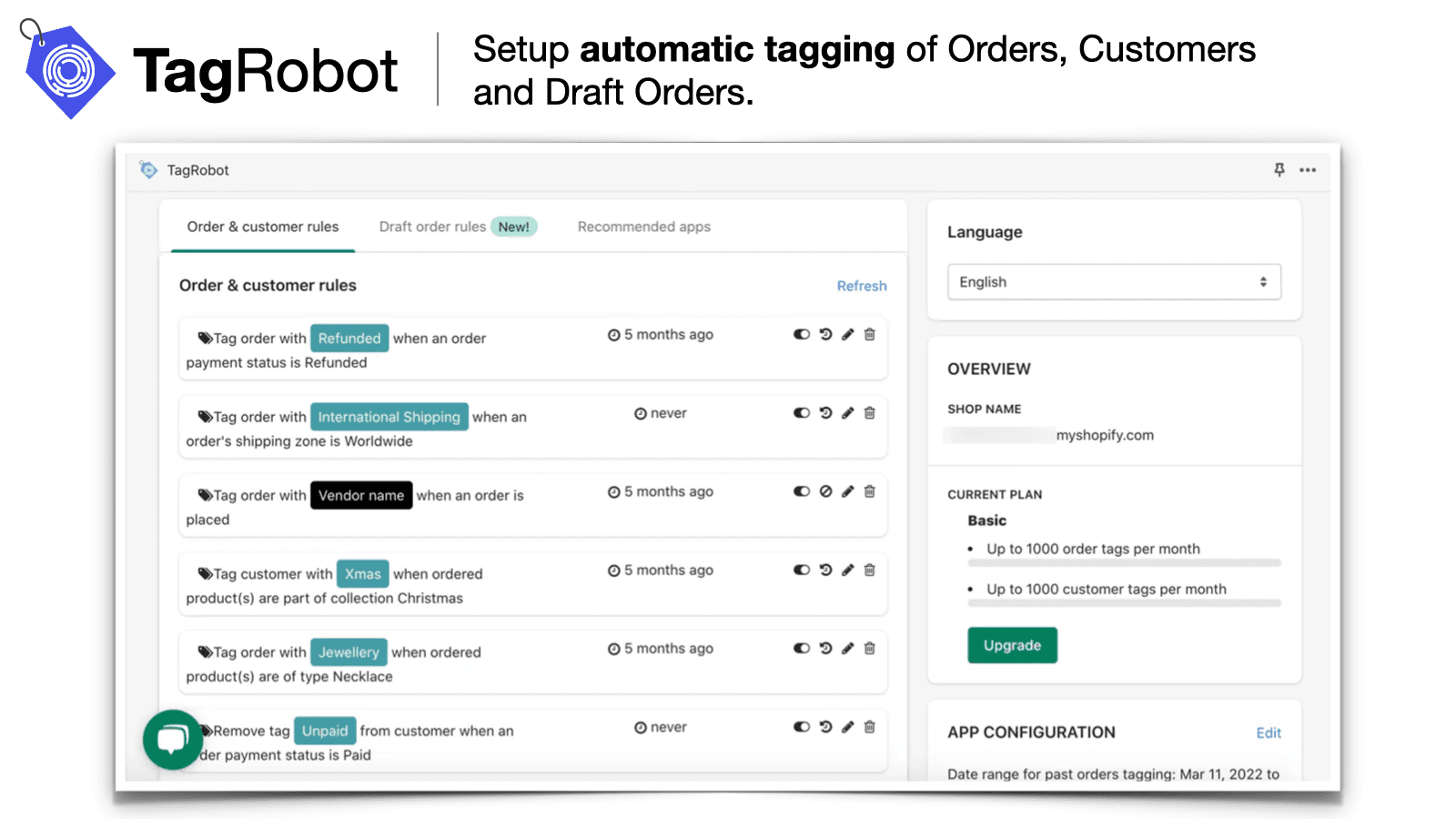Click the Upgrade button
The image size is (1456, 819).
pyautogui.click(x=1012, y=645)
